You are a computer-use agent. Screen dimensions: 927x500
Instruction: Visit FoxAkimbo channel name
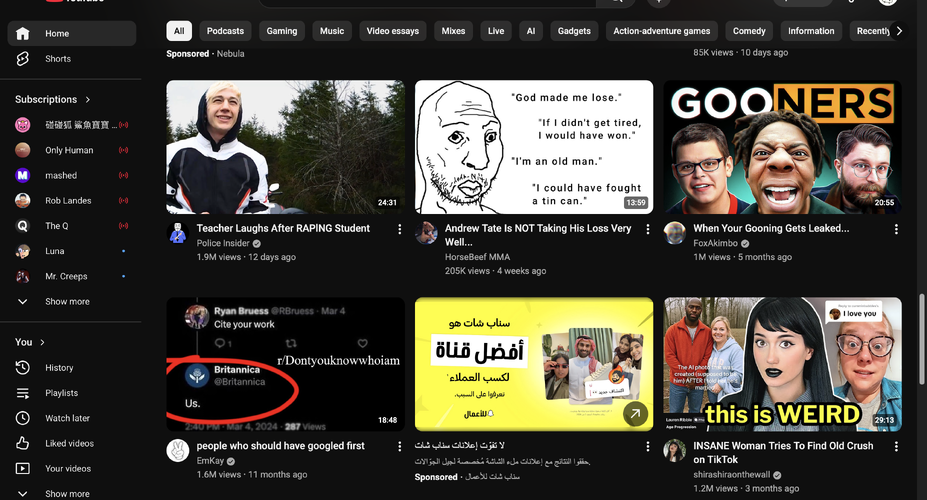coord(715,243)
